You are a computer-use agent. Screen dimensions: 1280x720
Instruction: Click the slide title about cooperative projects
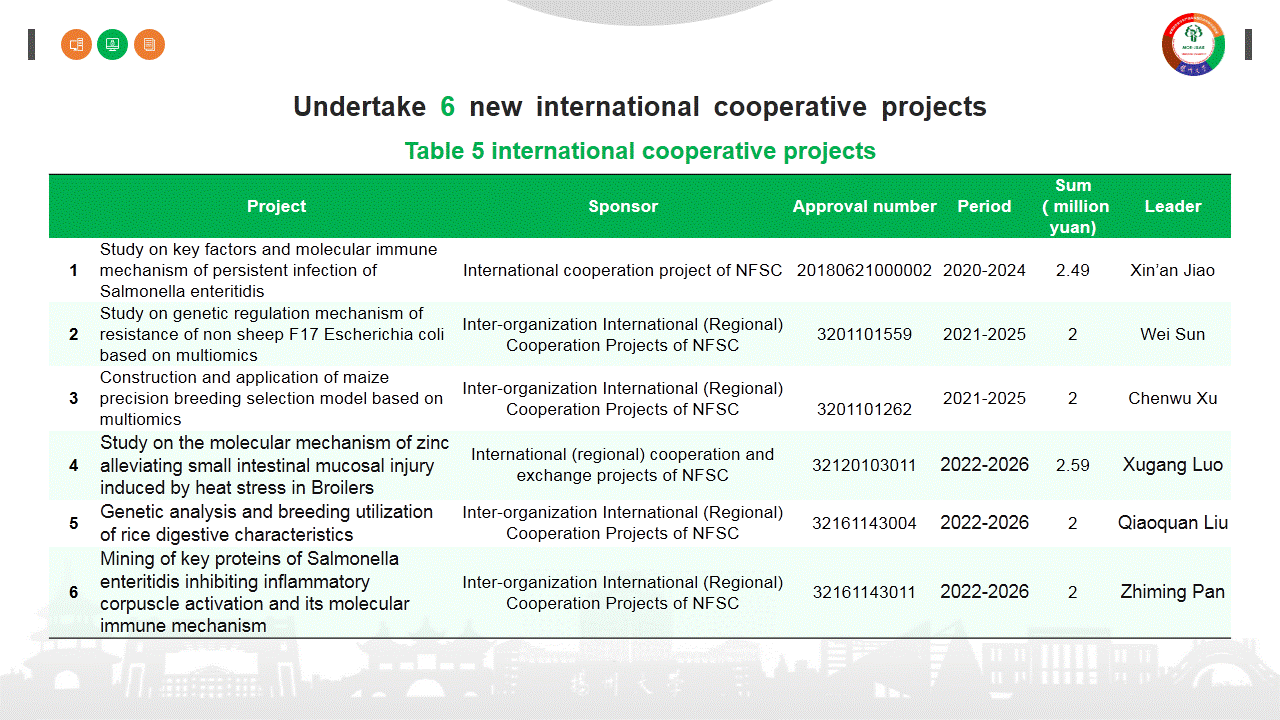coord(639,107)
